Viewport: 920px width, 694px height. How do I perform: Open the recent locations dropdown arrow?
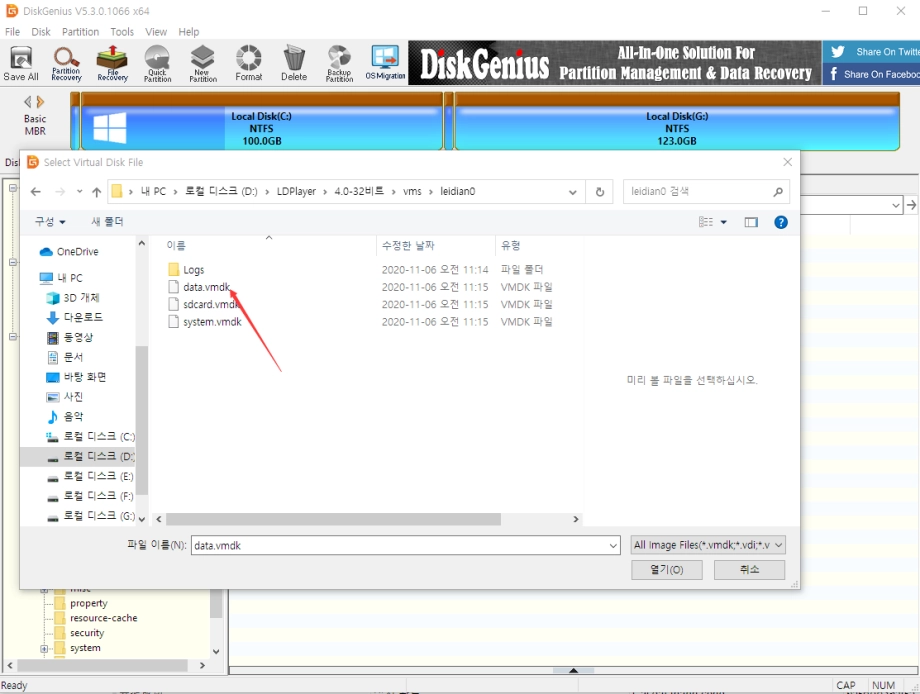pos(80,192)
